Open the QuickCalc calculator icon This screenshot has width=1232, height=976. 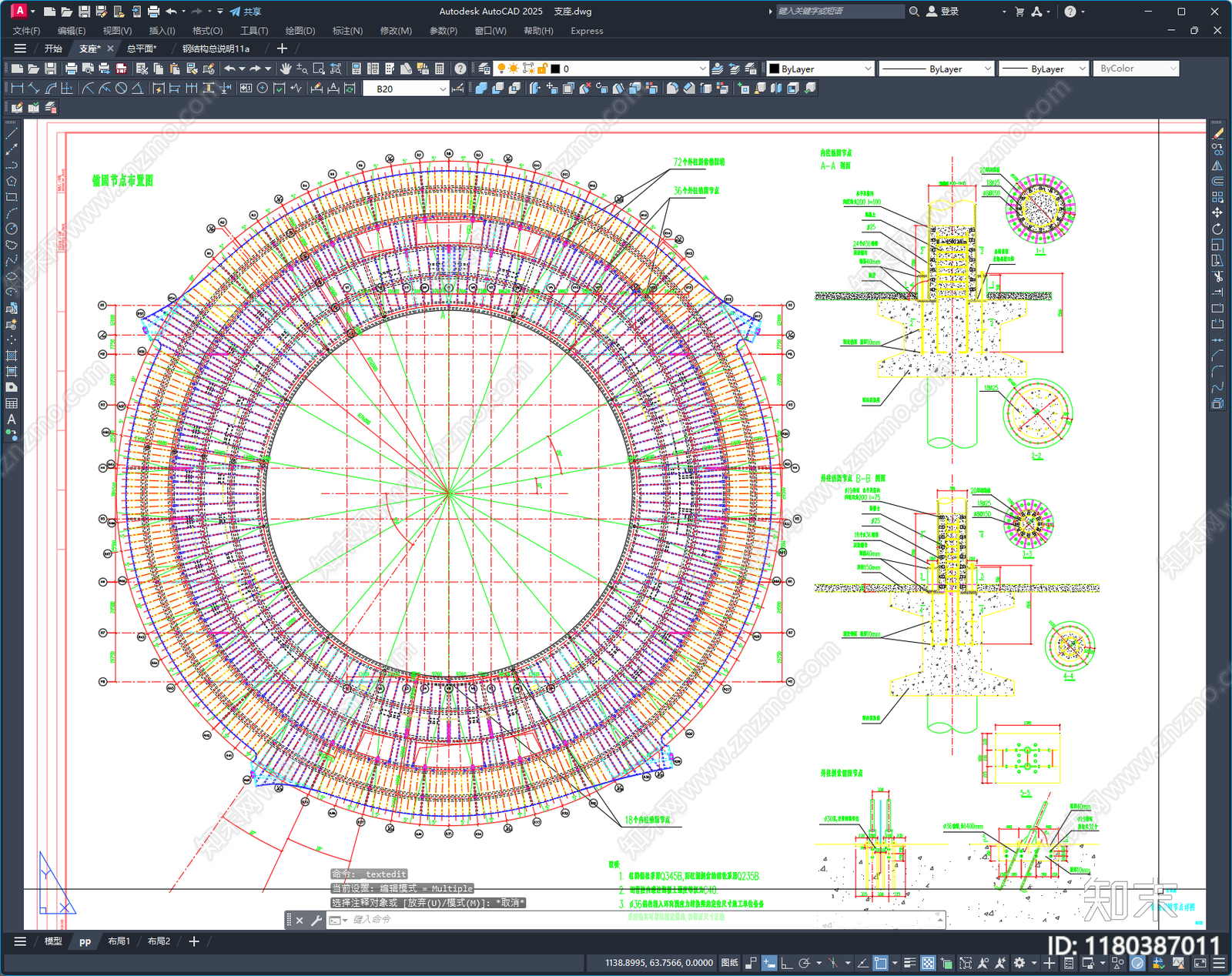440,69
